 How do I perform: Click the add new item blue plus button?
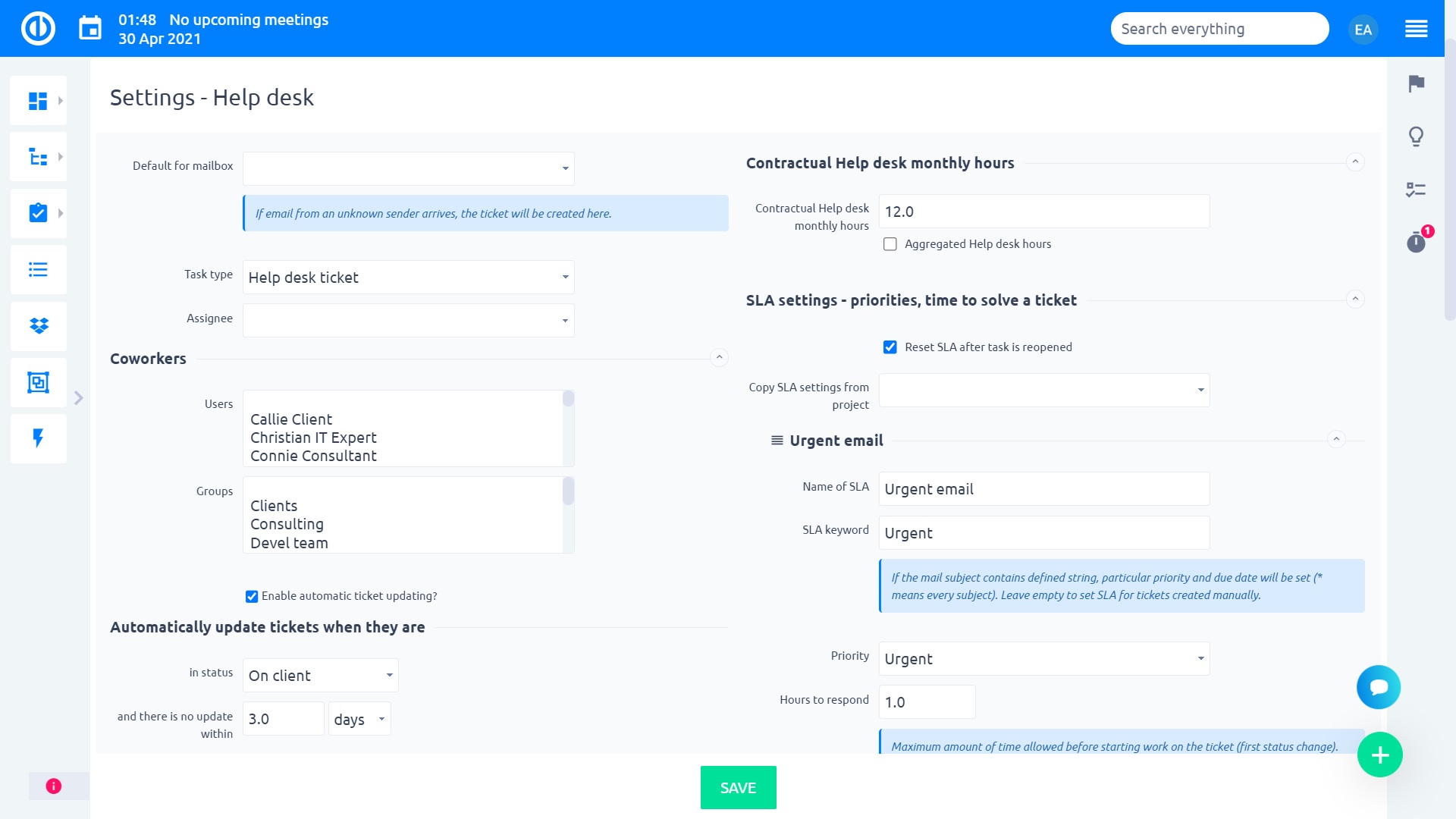pyautogui.click(x=1380, y=755)
